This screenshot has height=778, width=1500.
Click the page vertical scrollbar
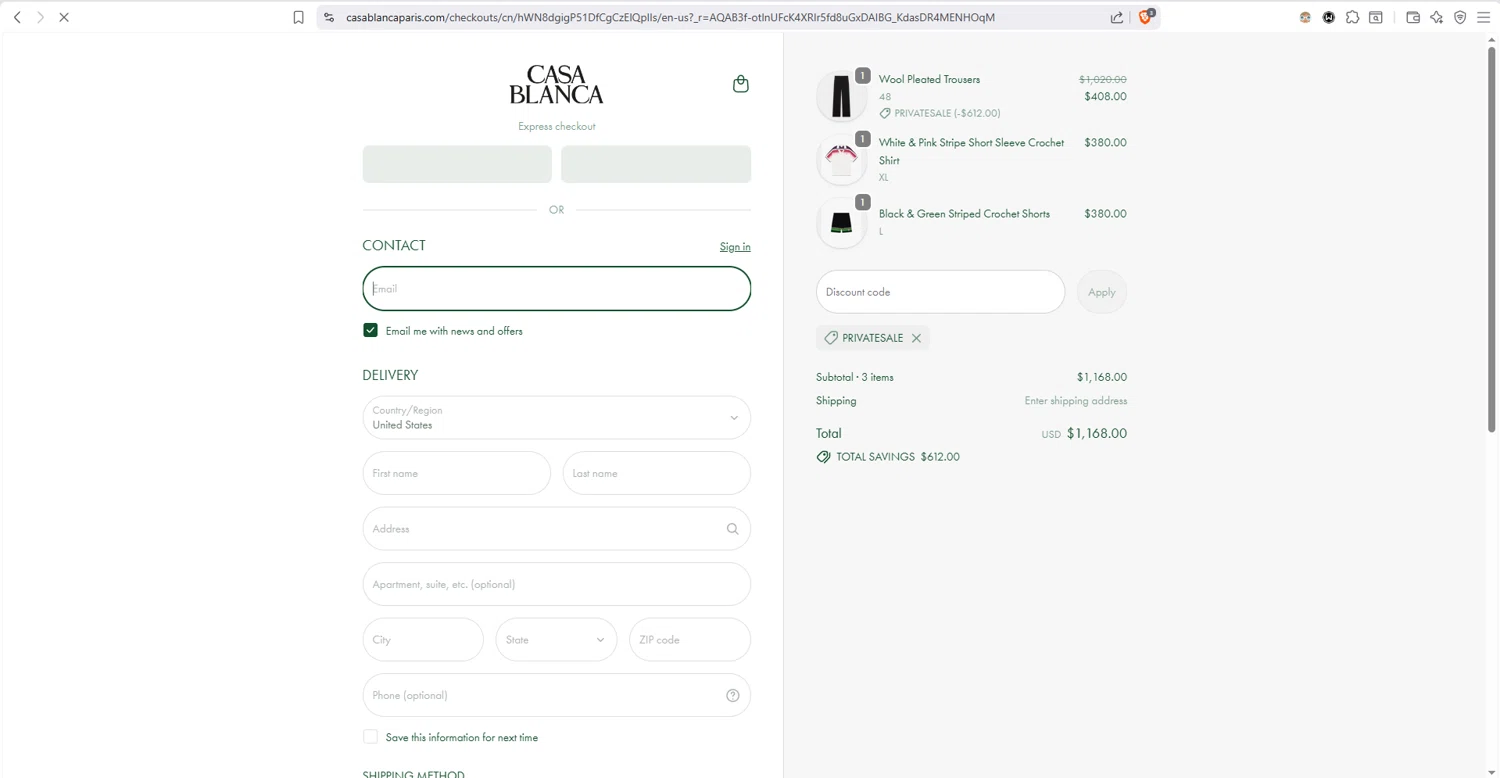(1491, 240)
